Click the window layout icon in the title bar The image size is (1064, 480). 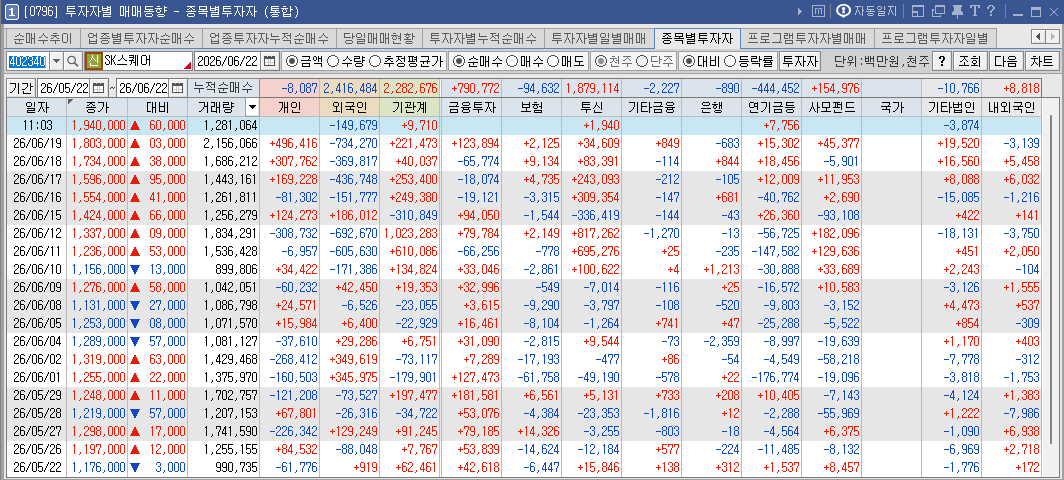(918, 12)
